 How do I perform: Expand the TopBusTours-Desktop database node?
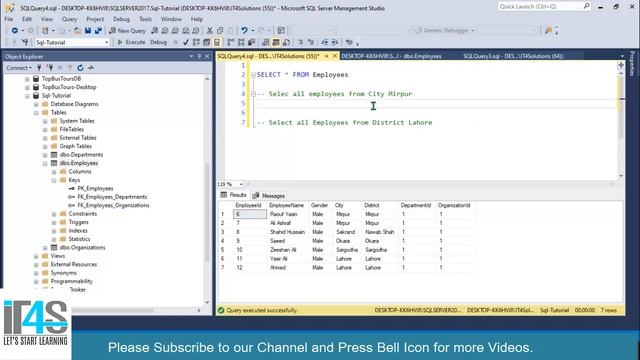pos(27,87)
